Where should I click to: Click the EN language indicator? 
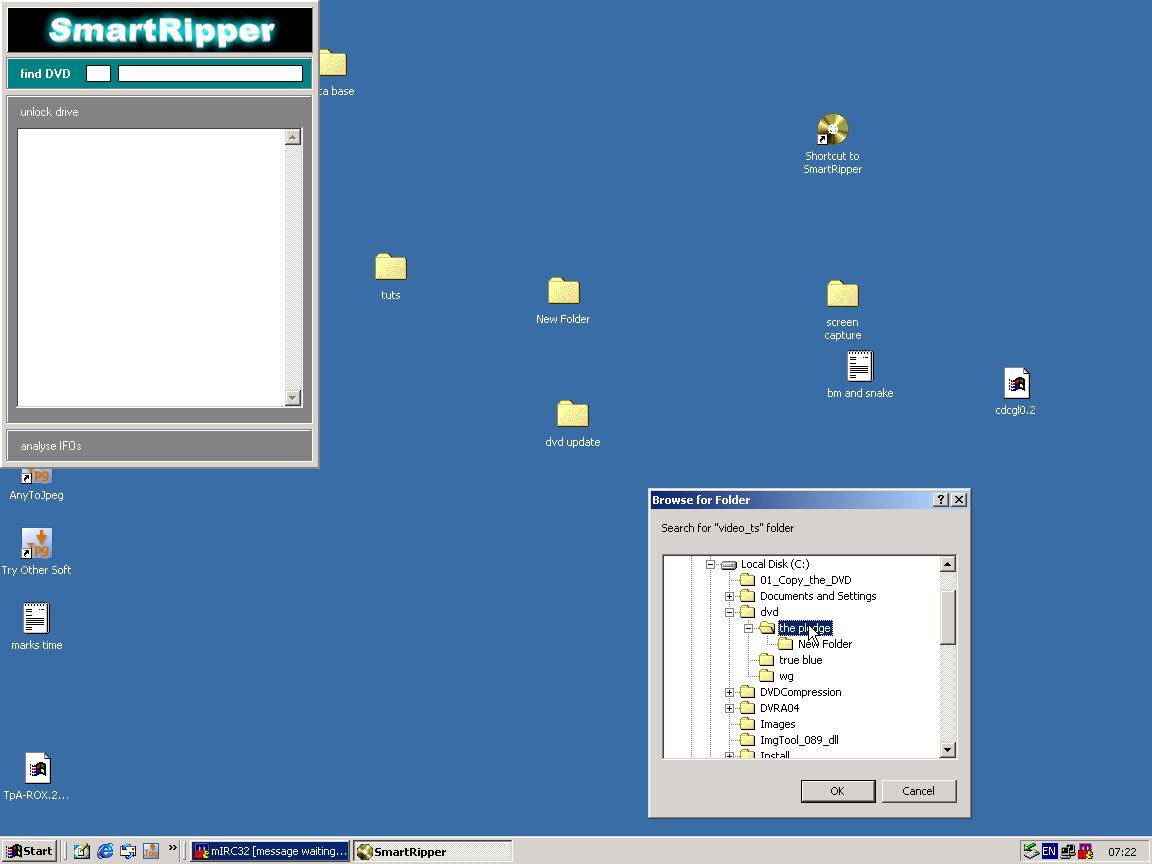1048,851
